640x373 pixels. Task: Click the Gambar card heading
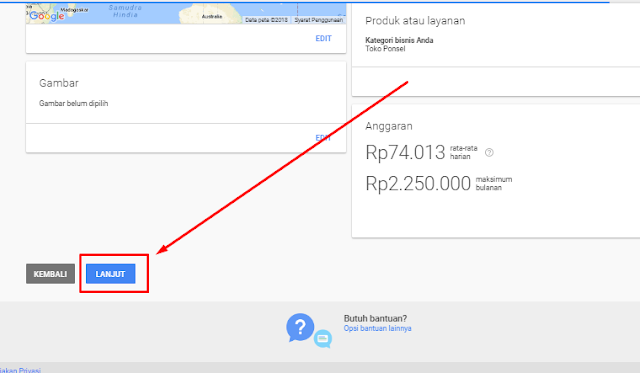(59, 83)
